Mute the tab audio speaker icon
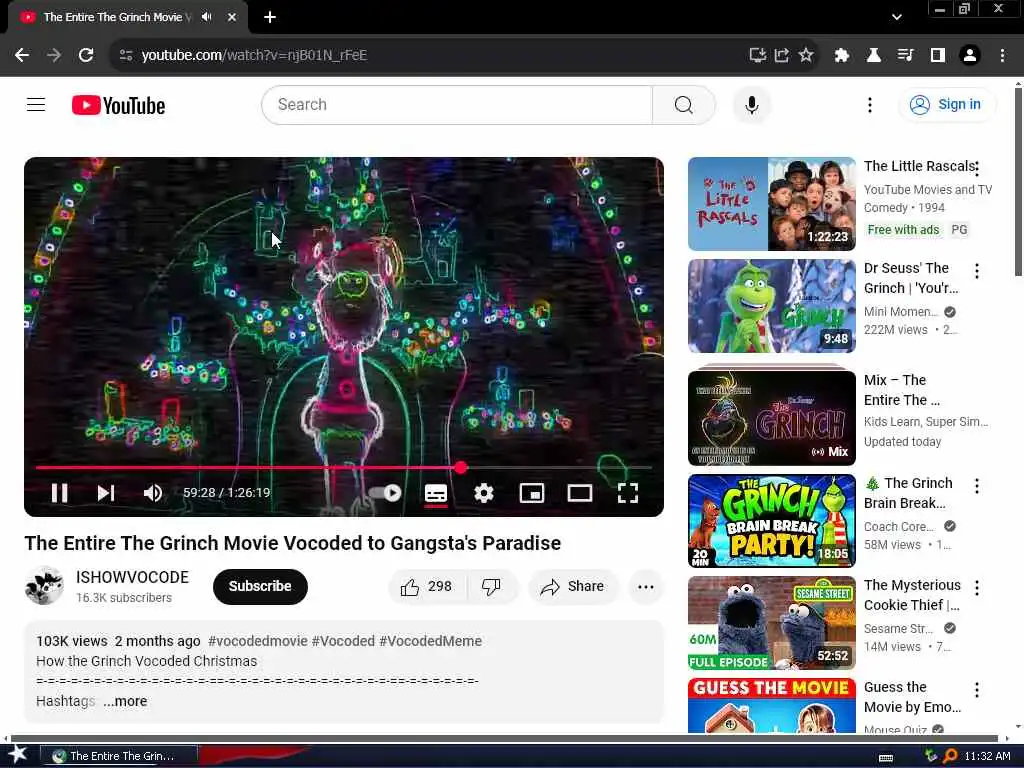 207,17
